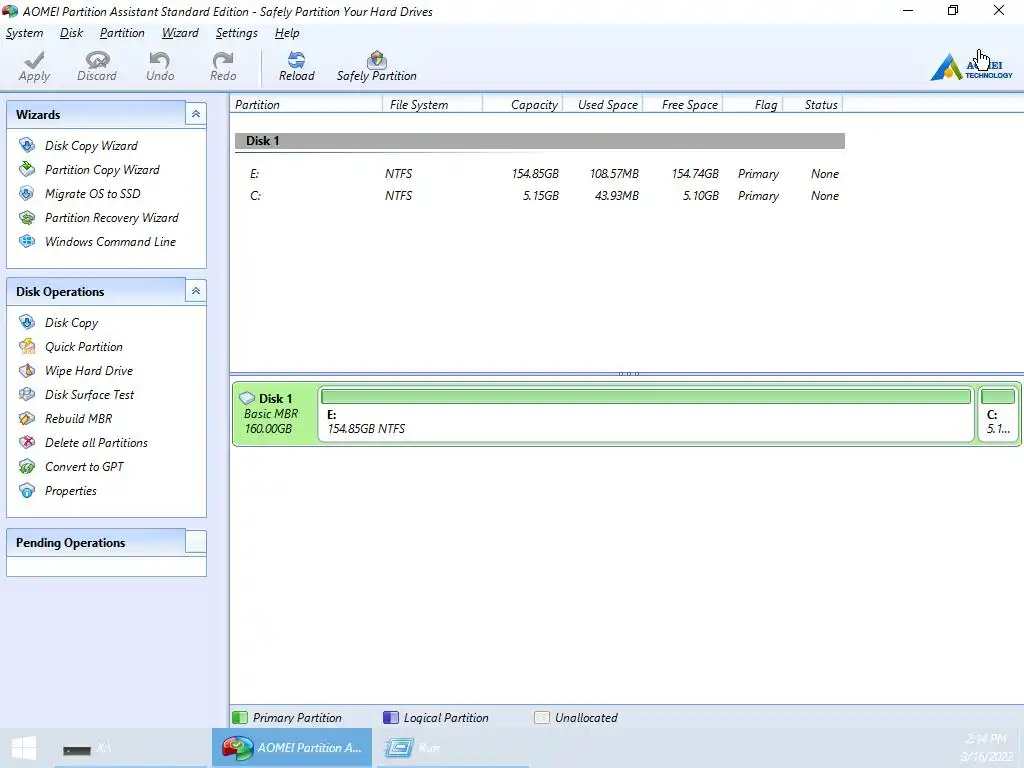The width and height of the screenshot is (1024, 768).
Task: Select Disk 1 Basic MBR 160.00GB block
Action: 275,413
